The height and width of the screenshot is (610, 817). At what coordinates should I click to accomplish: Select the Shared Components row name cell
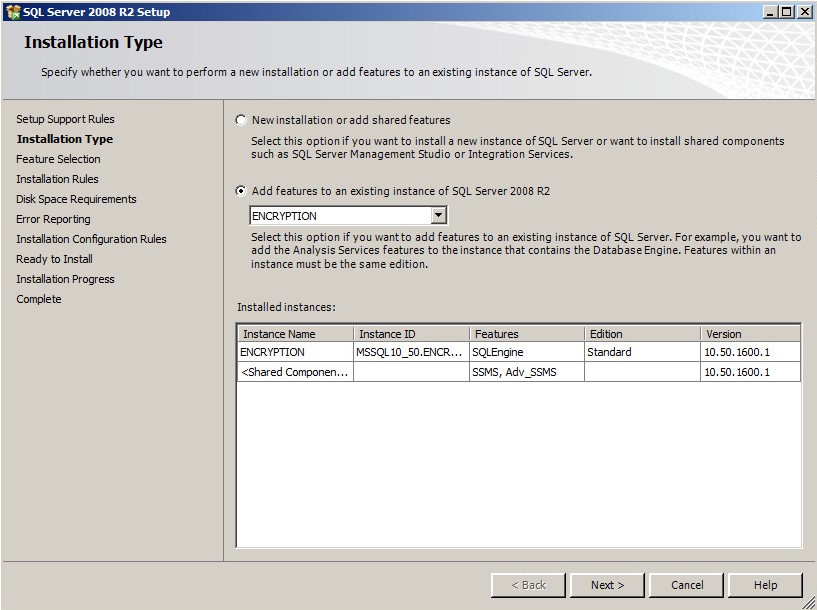(295, 372)
